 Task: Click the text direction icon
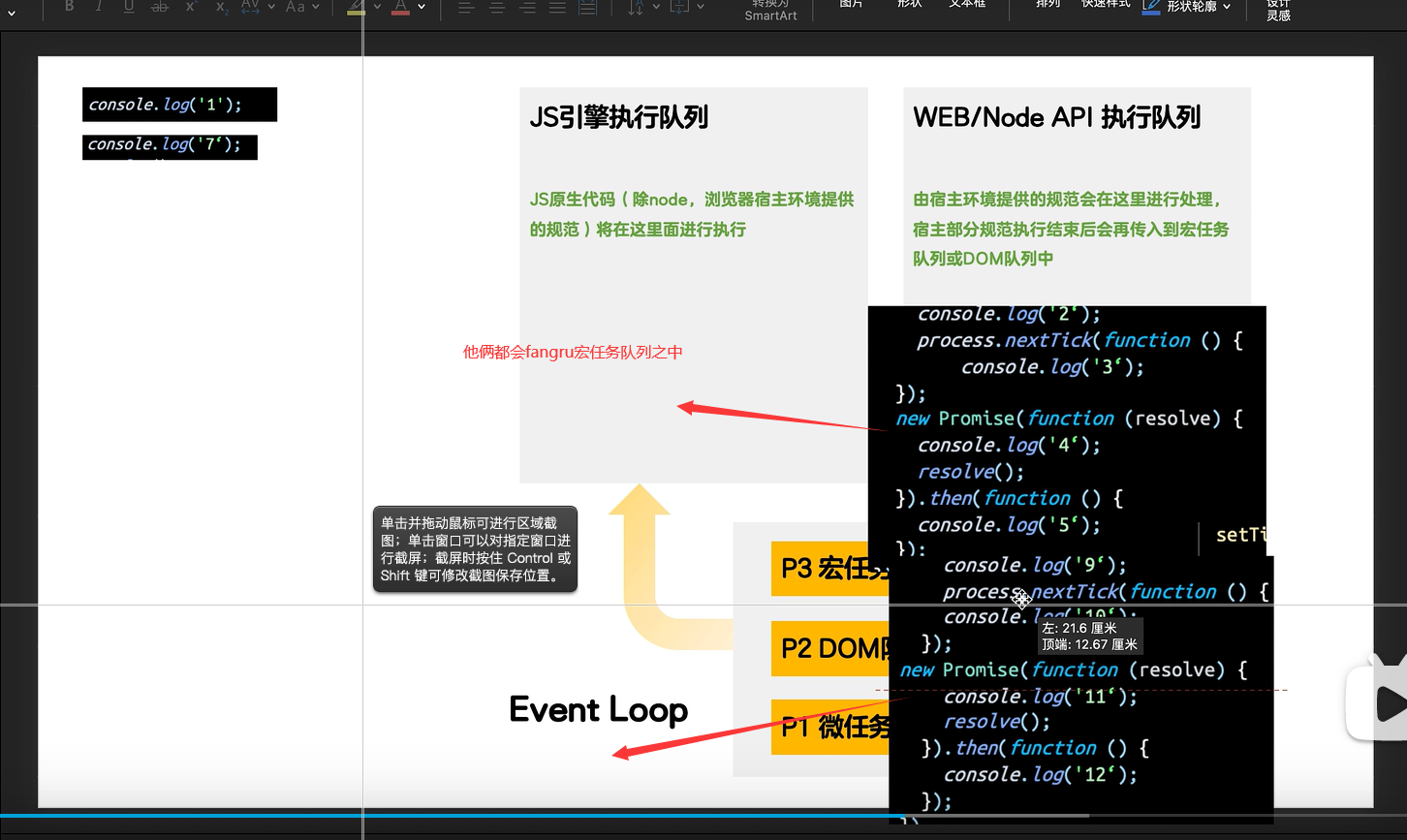[x=636, y=7]
